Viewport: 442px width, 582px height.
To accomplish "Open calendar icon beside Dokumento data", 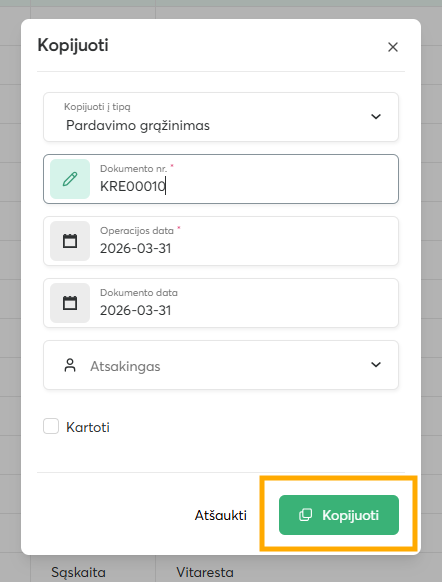I will coord(70,303).
